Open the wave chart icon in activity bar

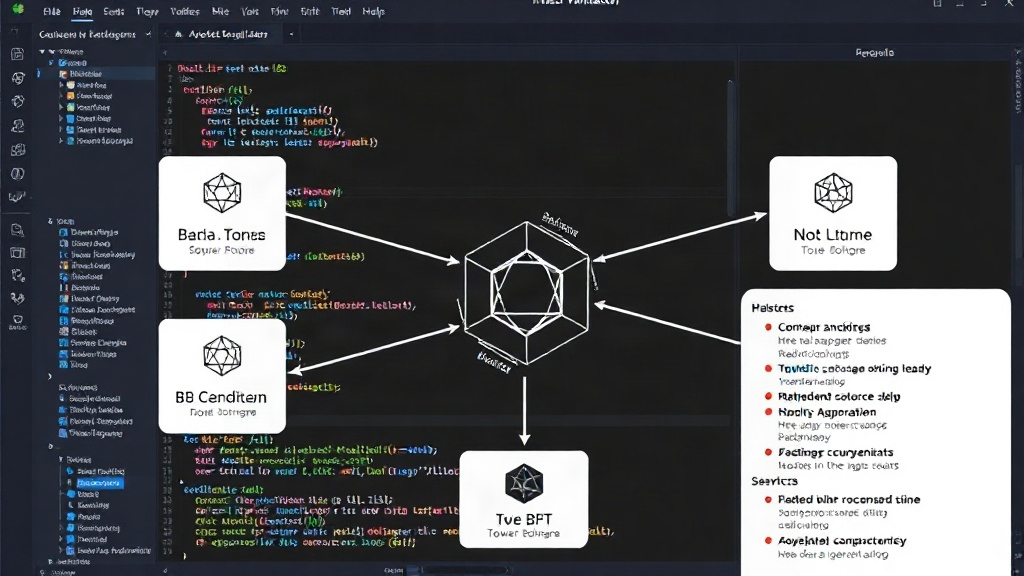tap(16, 197)
